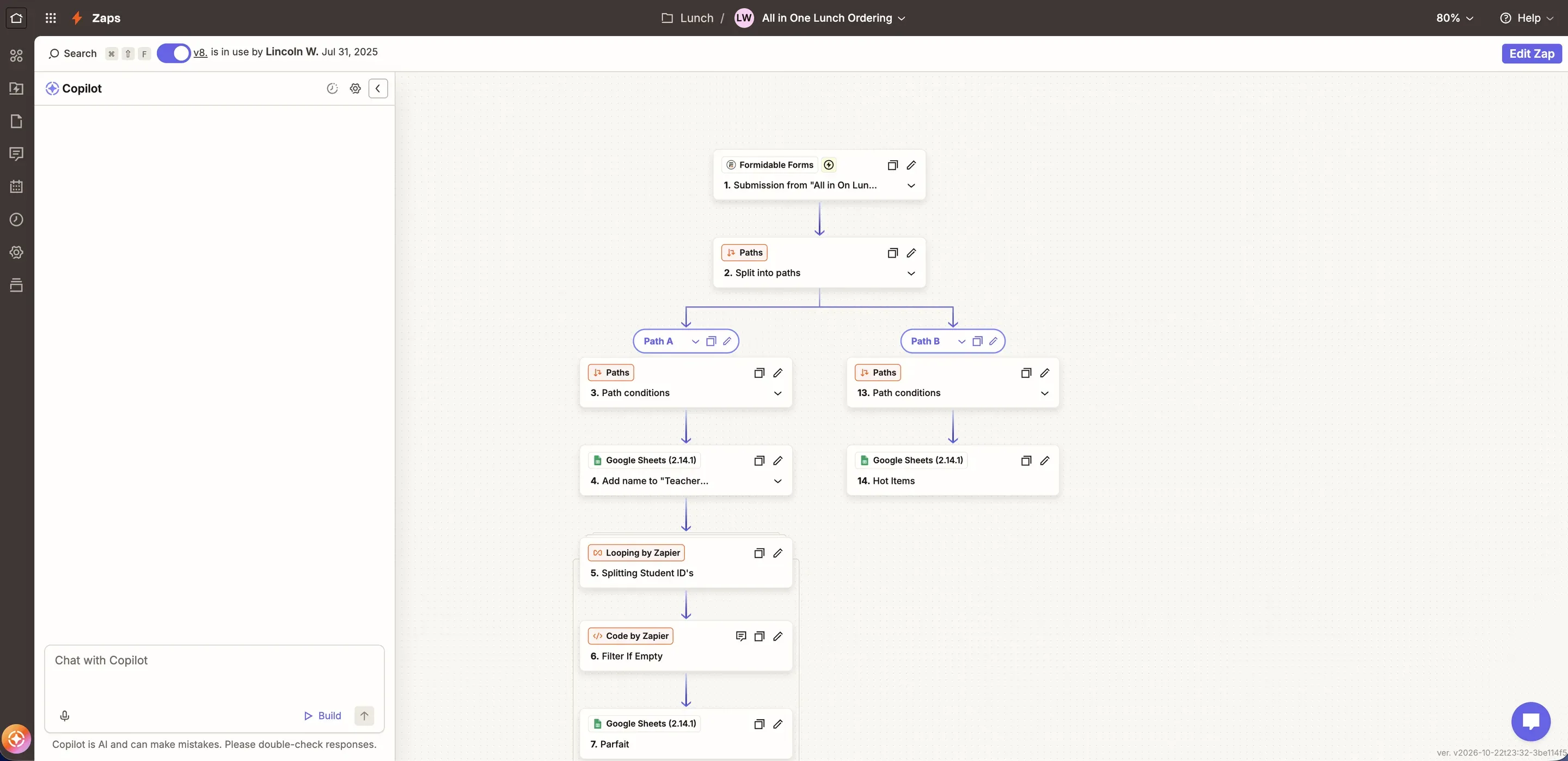Open the v8. version link
Screen dimensions: 1568x761
[x=200, y=52]
